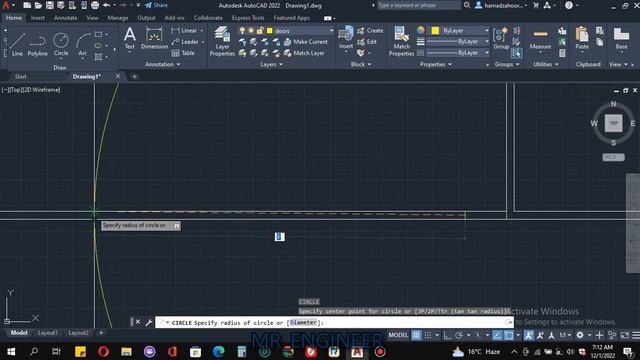640x360 pixels.
Task: Toggle the doors layer lock icon
Action: [260, 31]
